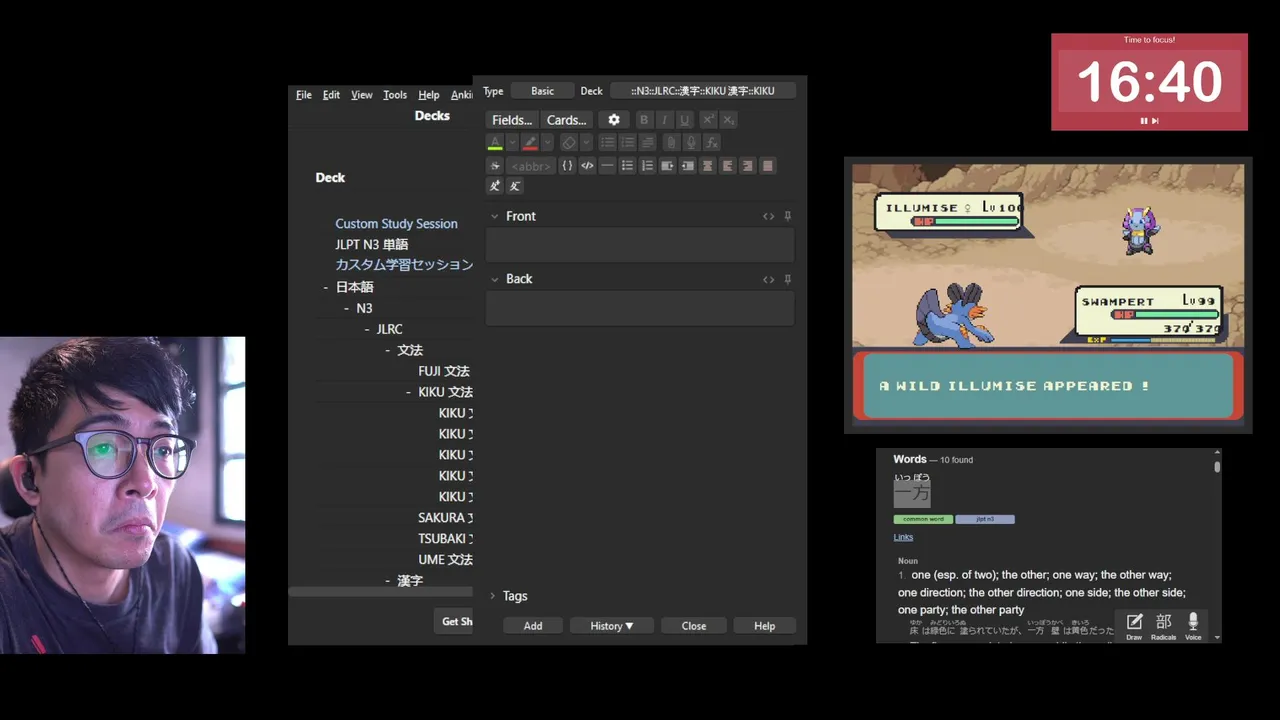Screen dimensions: 1280x720
Task: Start Voice input in dictionary window
Action: 1193,627
